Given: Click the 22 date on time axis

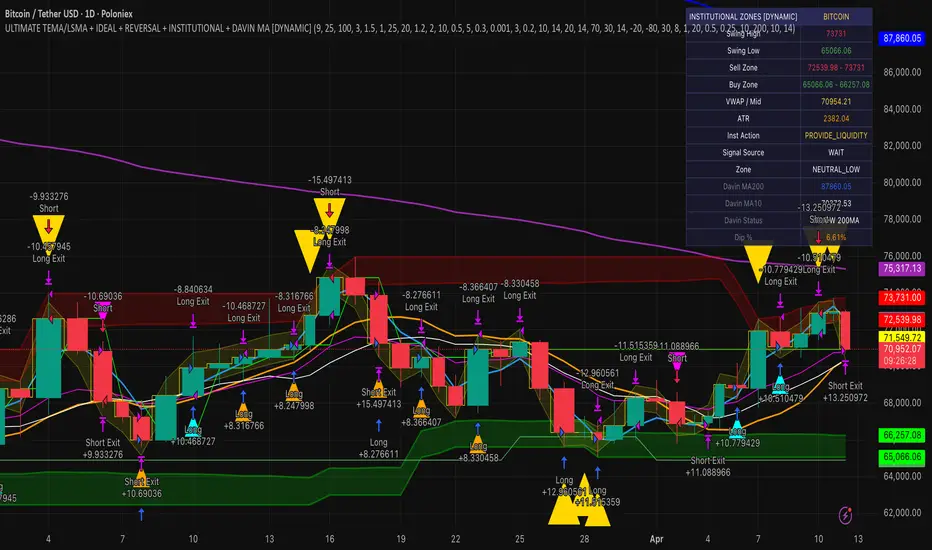Looking at the screenshot, I should (455, 539).
